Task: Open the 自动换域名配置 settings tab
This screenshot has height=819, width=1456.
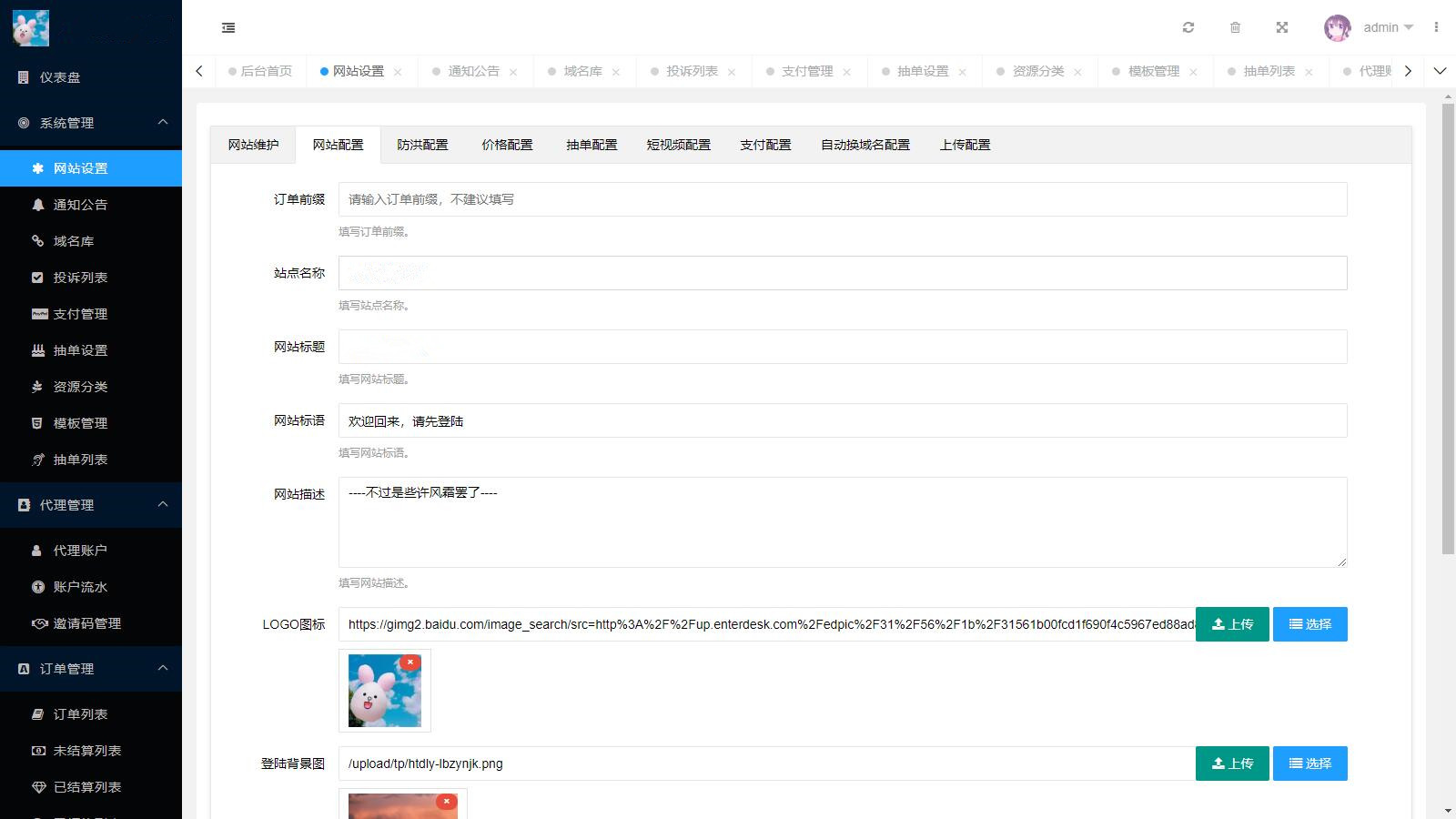Action: pos(865,145)
